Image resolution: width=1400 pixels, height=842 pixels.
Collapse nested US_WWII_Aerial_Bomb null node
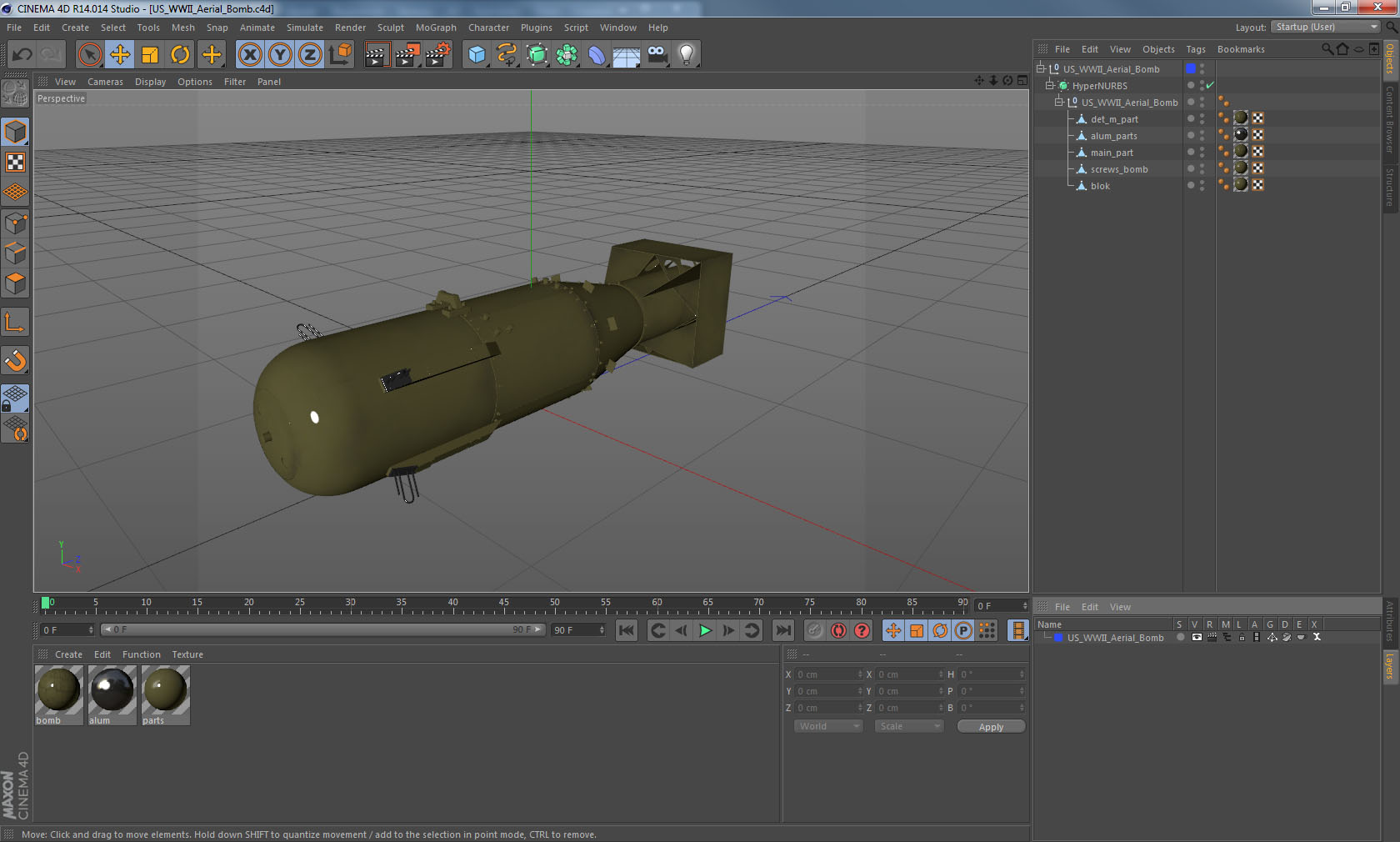click(1059, 102)
